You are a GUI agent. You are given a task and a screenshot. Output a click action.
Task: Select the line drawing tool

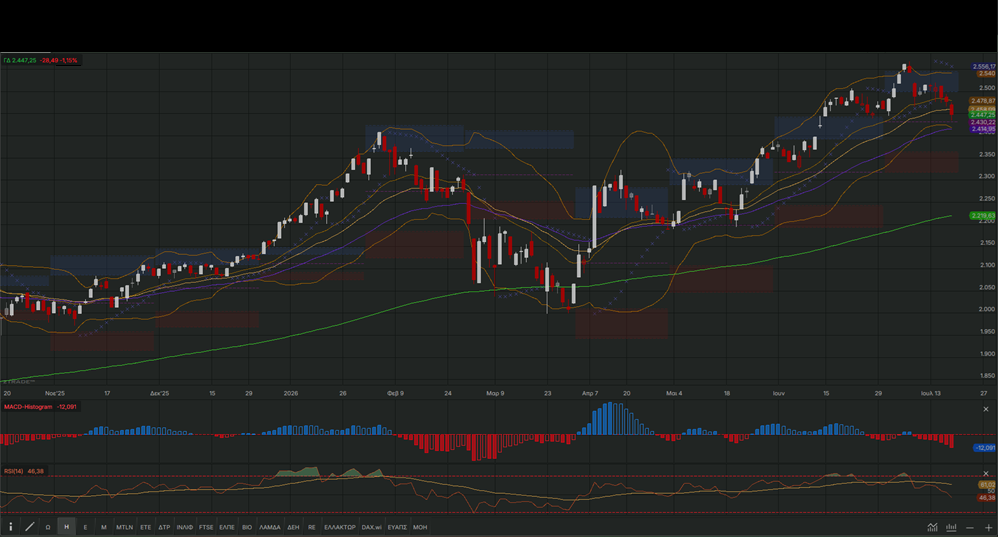(29, 527)
